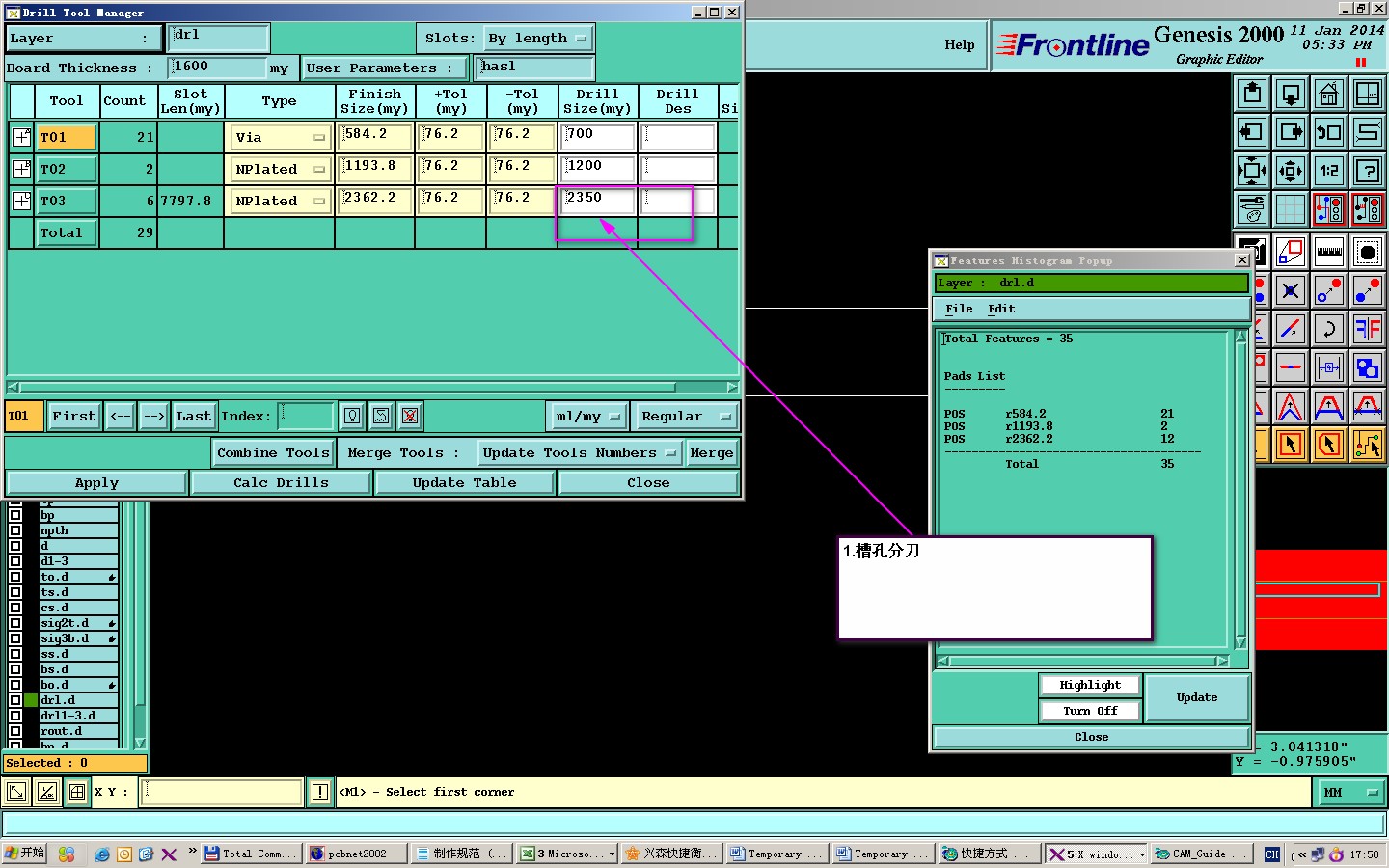Expand the T03 row plus button
The image size is (1389, 868).
coord(21,201)
